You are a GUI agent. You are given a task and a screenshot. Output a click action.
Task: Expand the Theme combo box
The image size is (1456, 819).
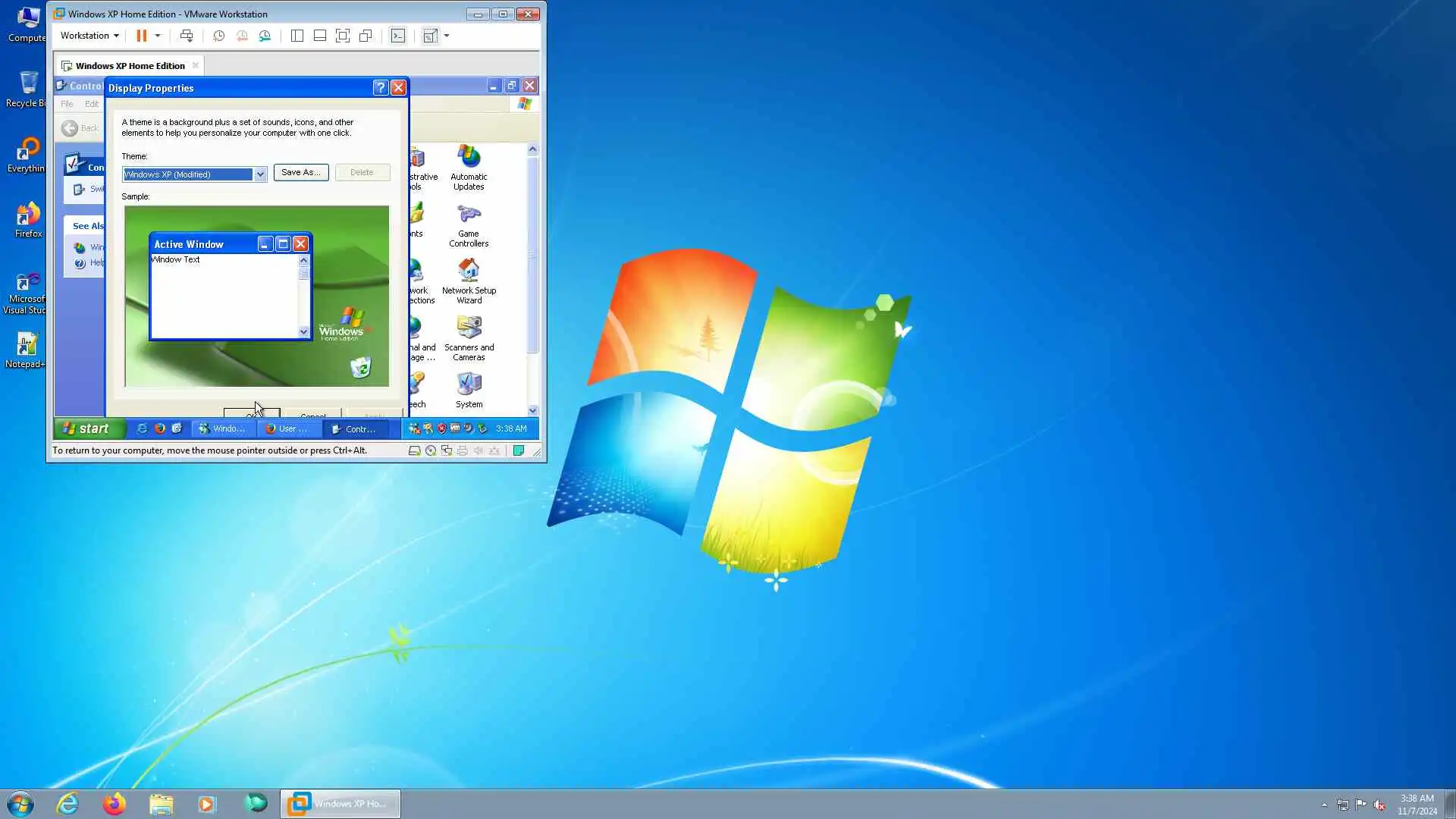[260, 174]
